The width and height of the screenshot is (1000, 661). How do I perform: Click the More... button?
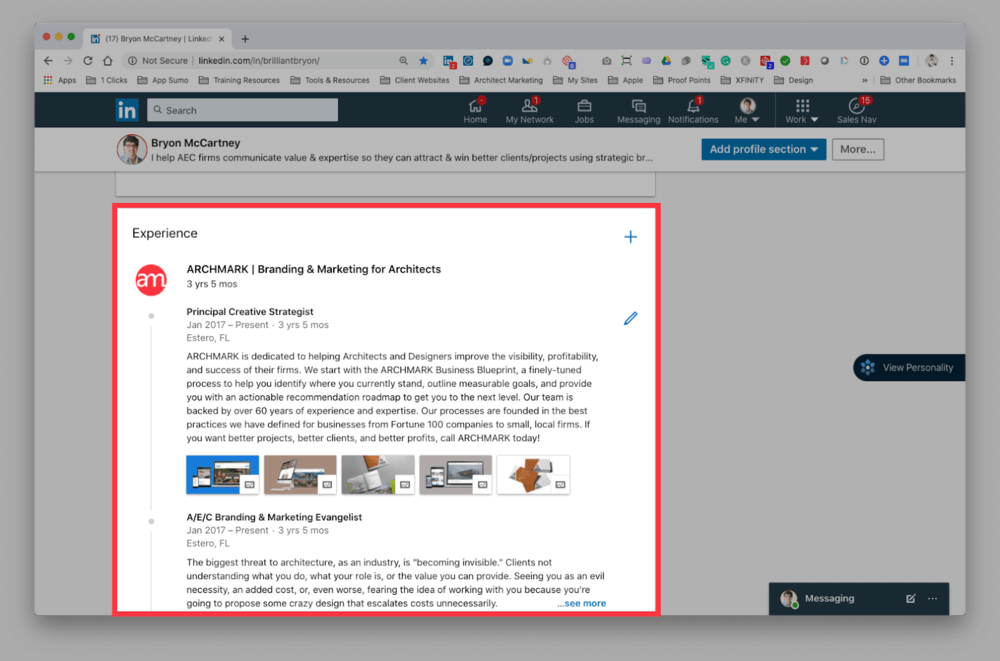click(858, 149)
